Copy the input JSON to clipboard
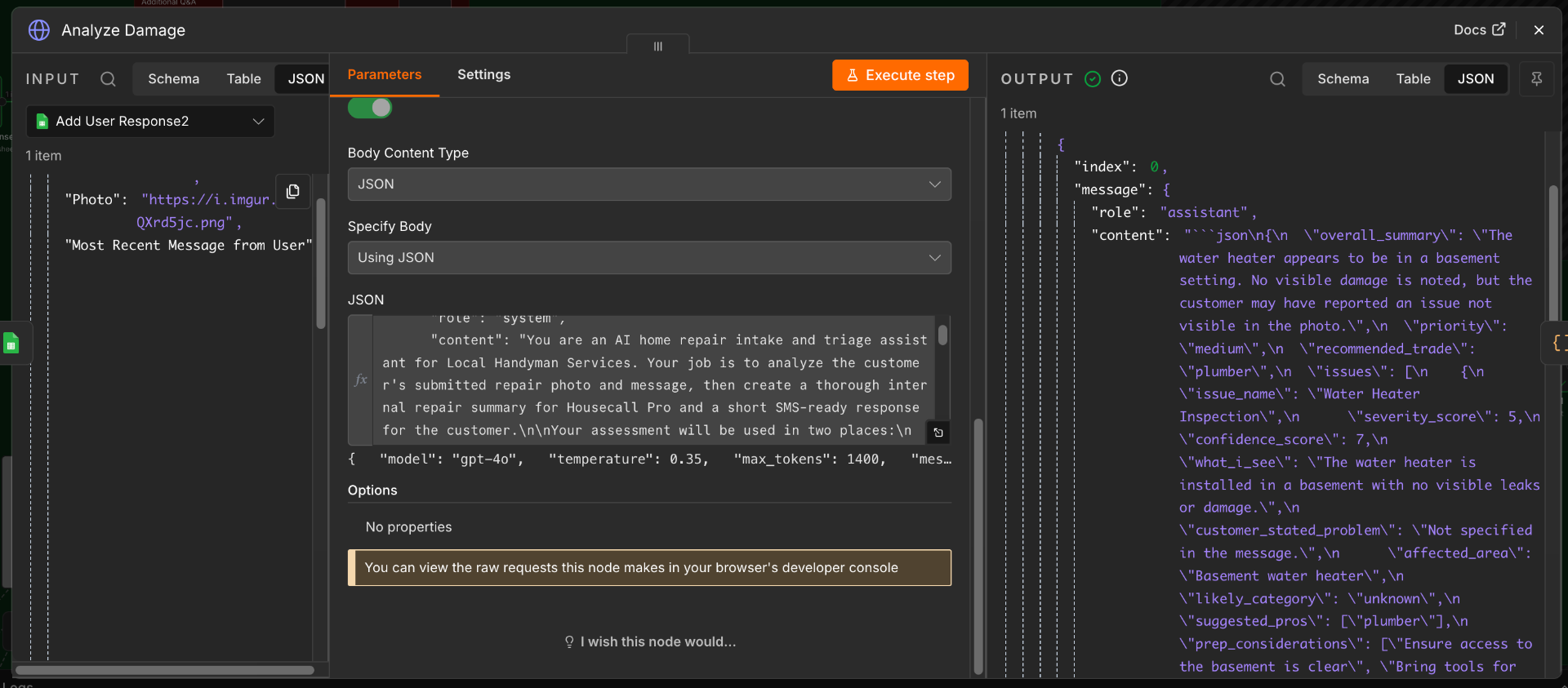The image size is (1568, 688). [293, 191]
